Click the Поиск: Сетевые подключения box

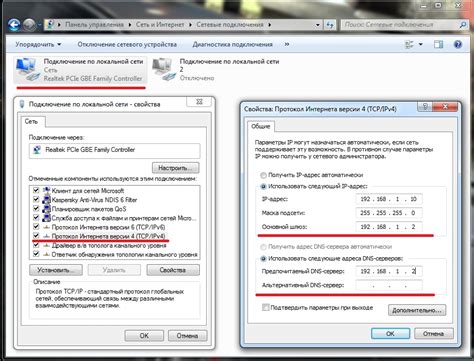pos(400,25)
